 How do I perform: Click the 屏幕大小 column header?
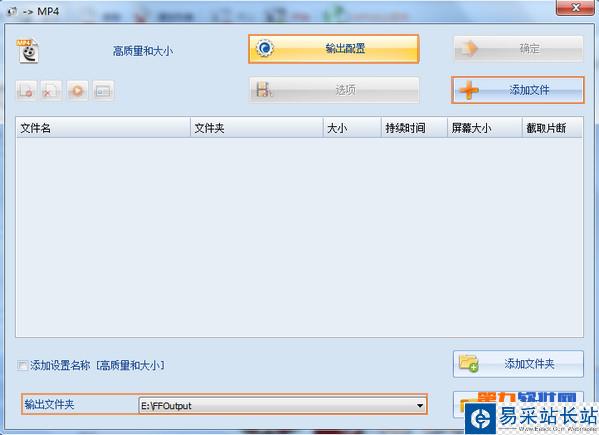point(484,128)
